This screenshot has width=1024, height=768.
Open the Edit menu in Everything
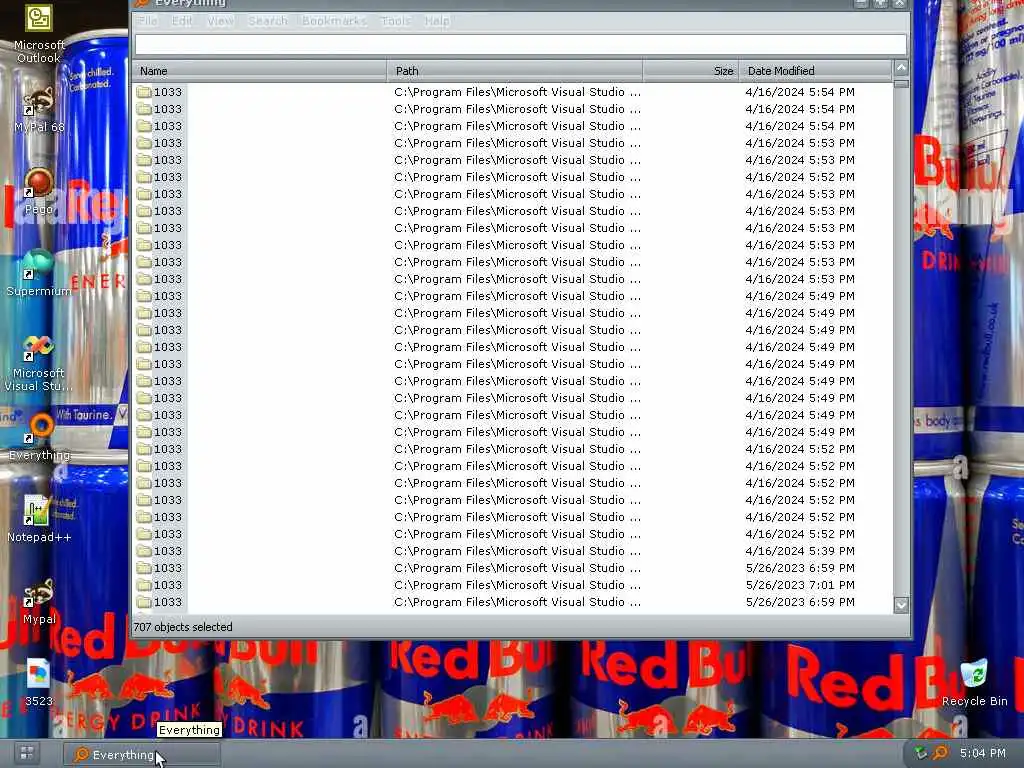(x=182, y=21)
